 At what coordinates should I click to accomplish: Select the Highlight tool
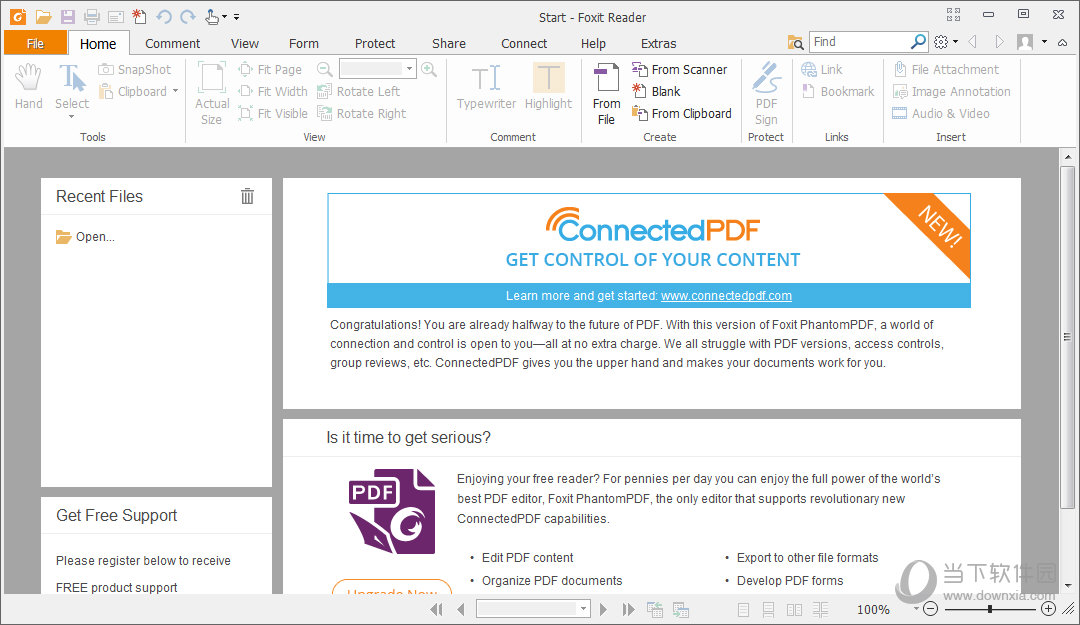click(x=548, y=86)
